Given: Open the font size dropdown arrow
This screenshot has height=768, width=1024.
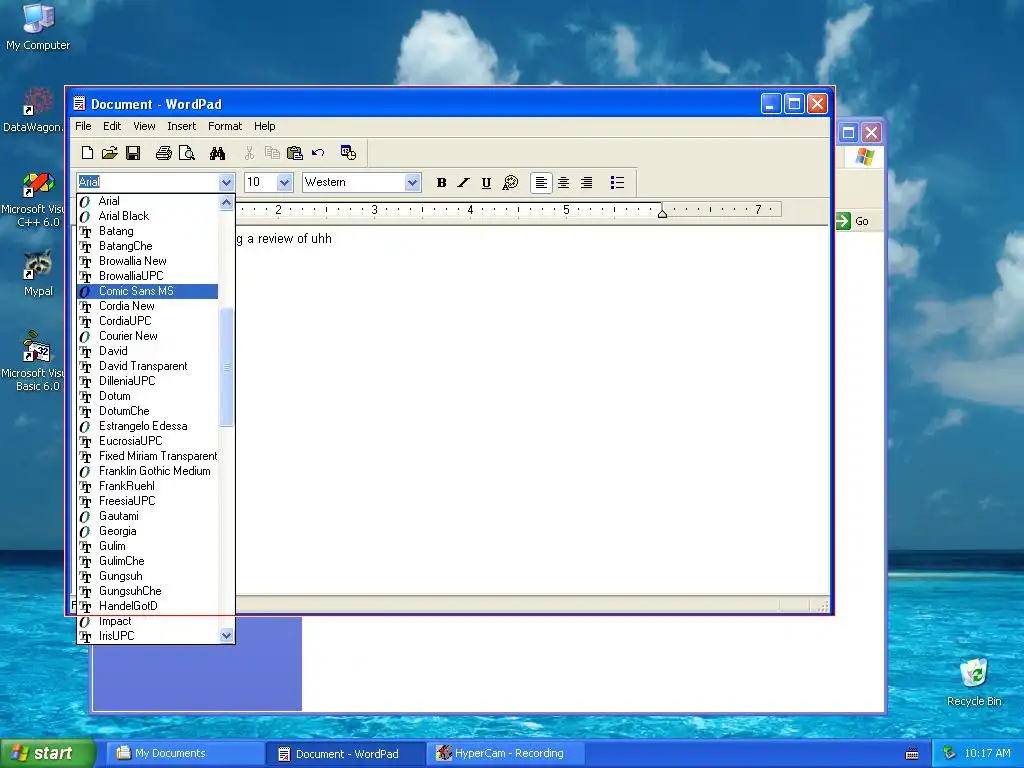Looking at the screenshot, I should coord(284,182).
